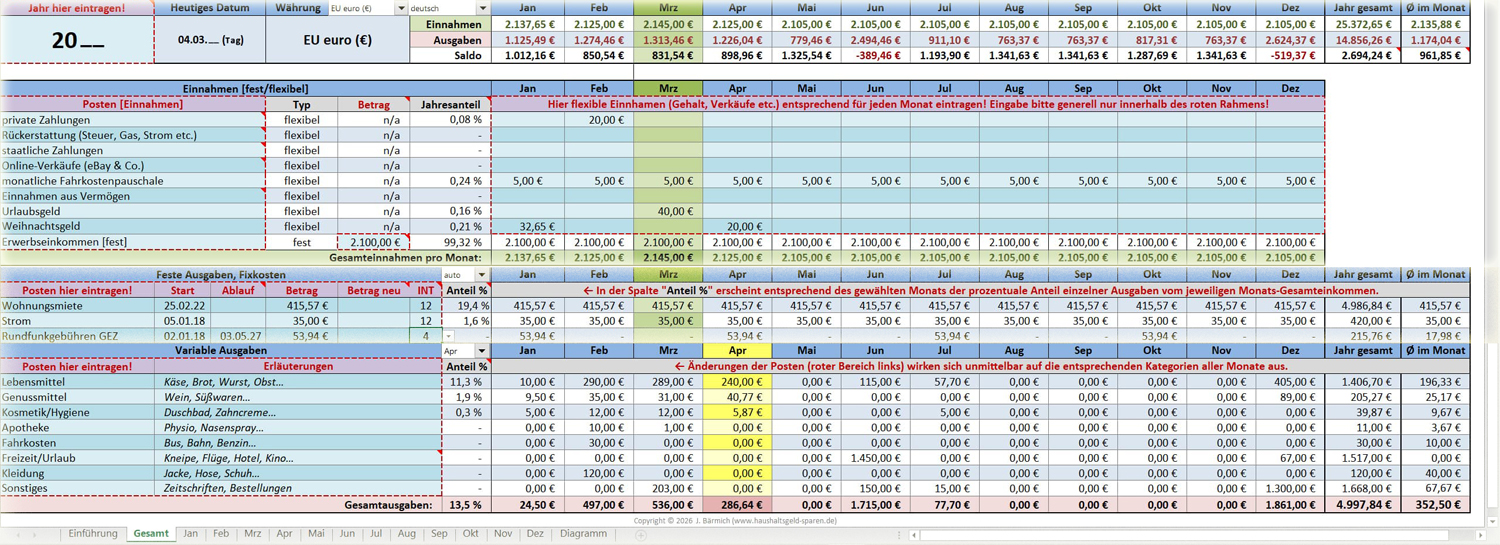1500x545 pixels.
Task: Open the Mai sheet tab
Action: tap(316, 534)
